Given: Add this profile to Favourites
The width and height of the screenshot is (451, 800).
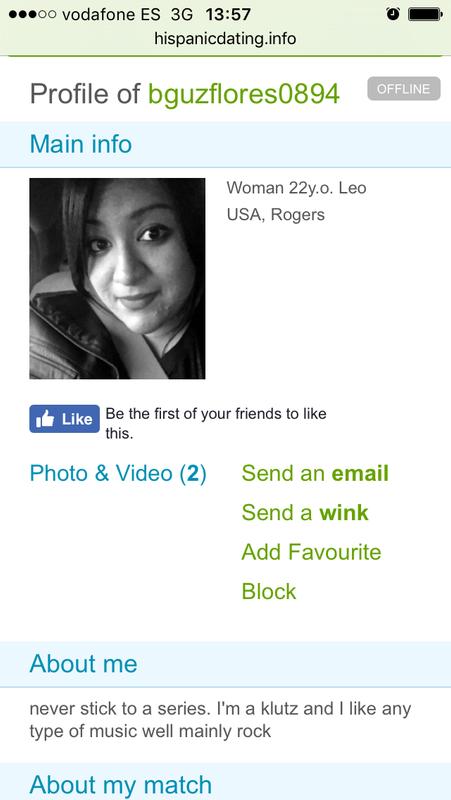Looking at the screenshot, I should tap(311, 552).
